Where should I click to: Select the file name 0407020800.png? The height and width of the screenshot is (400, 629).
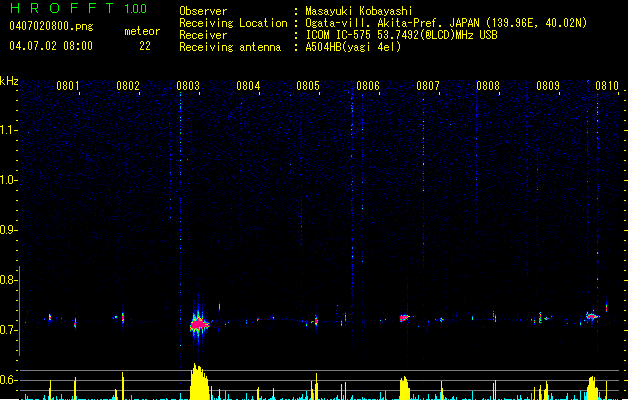51,26
